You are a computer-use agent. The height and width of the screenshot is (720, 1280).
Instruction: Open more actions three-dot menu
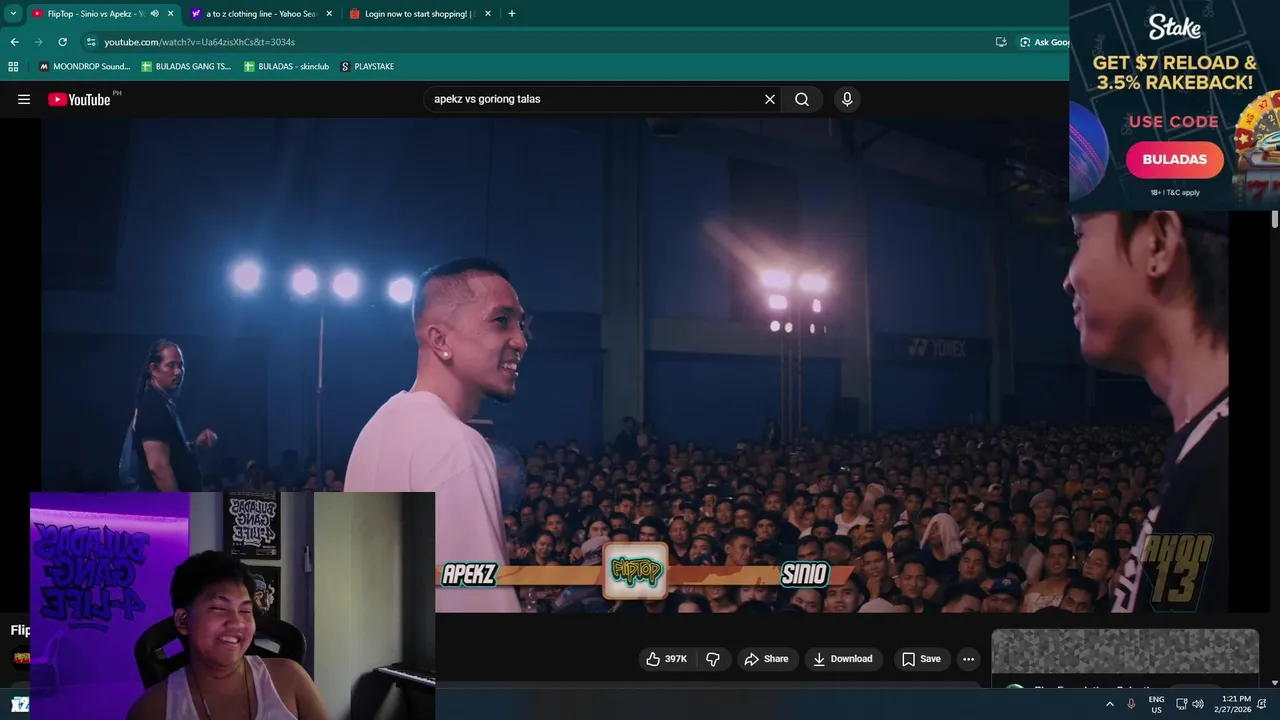point(968,659)
